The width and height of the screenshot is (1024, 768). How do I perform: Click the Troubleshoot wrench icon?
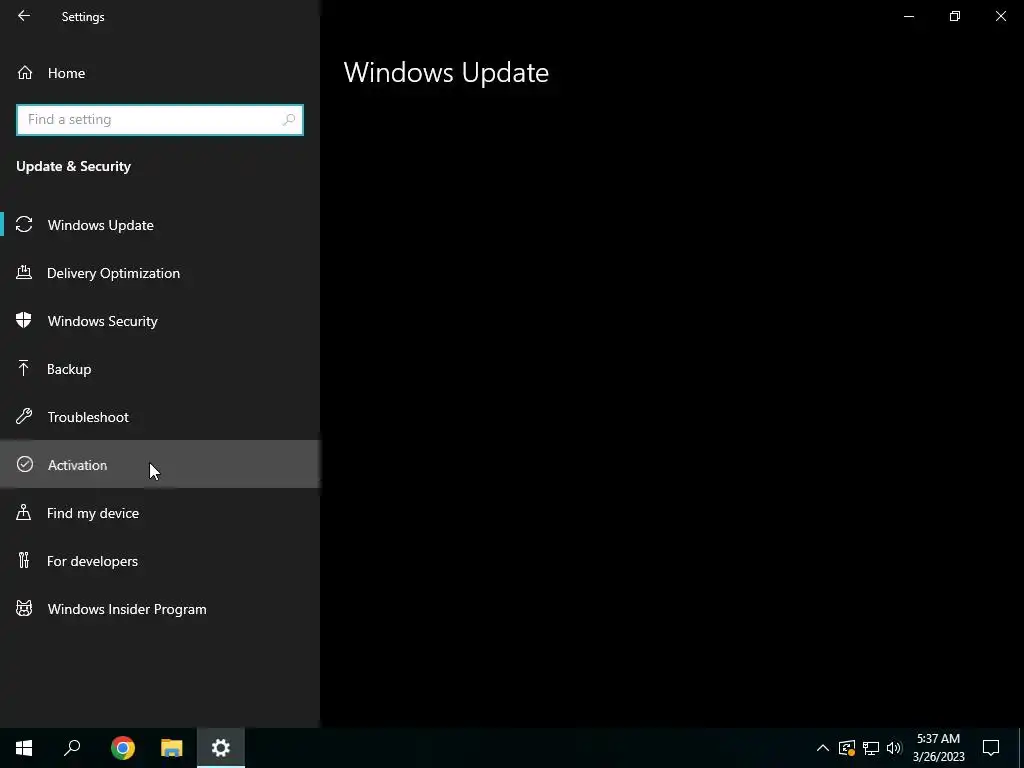(24, 417)
